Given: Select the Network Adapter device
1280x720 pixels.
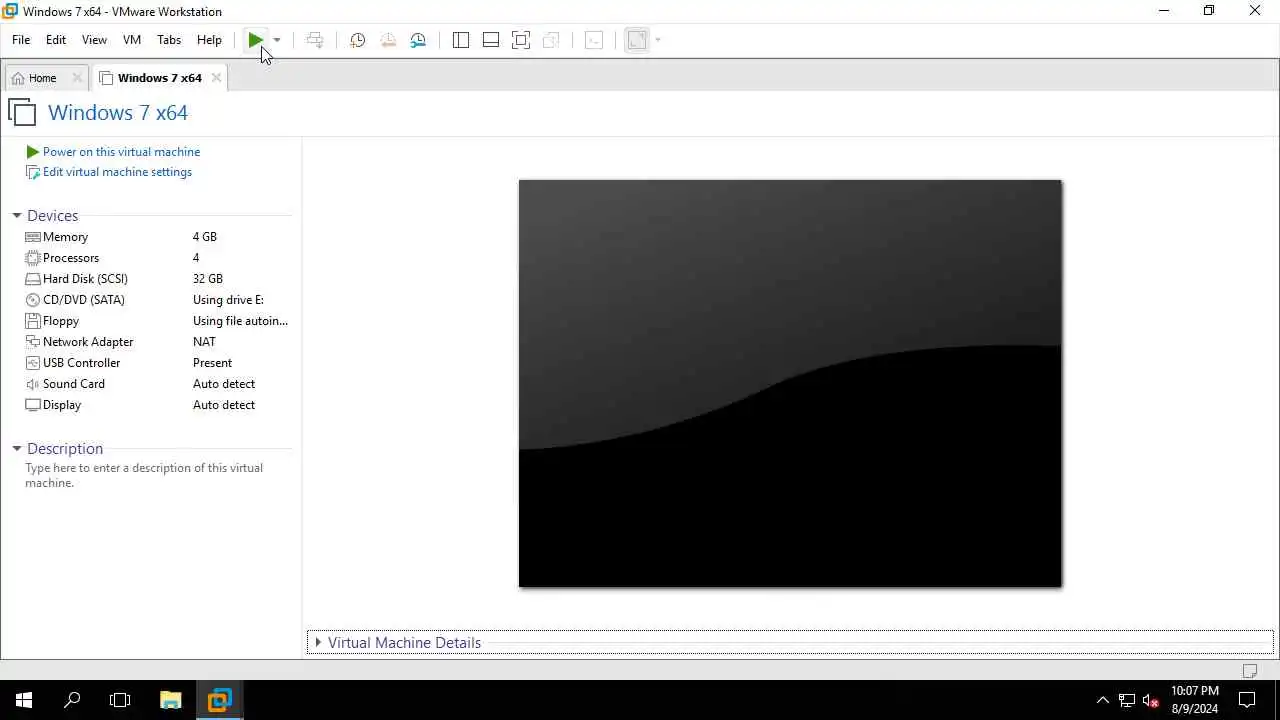Looking at the screenshot, I should (157, 342).
